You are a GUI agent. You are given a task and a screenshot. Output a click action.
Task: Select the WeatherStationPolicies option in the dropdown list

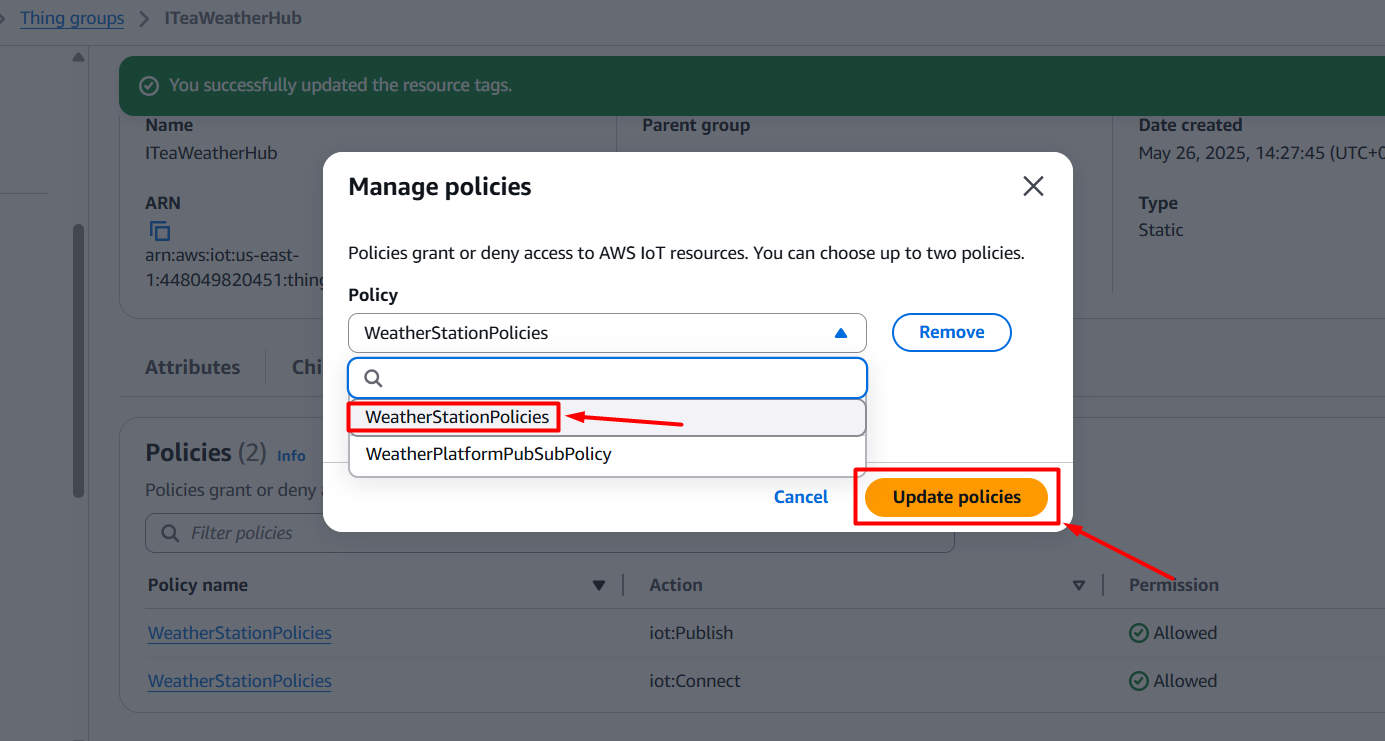point(457,417)
